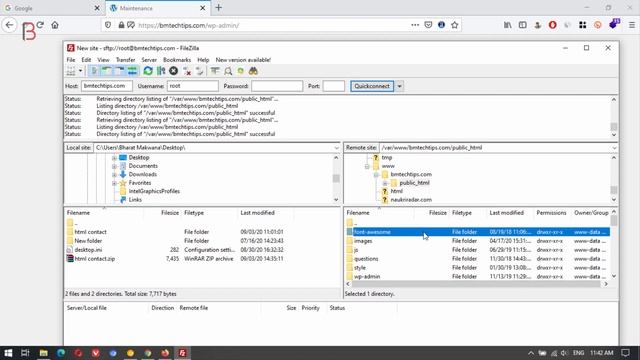640x360 pixels.
Task: Toggle remote directory tree display
Action: [x=119, y=71]
